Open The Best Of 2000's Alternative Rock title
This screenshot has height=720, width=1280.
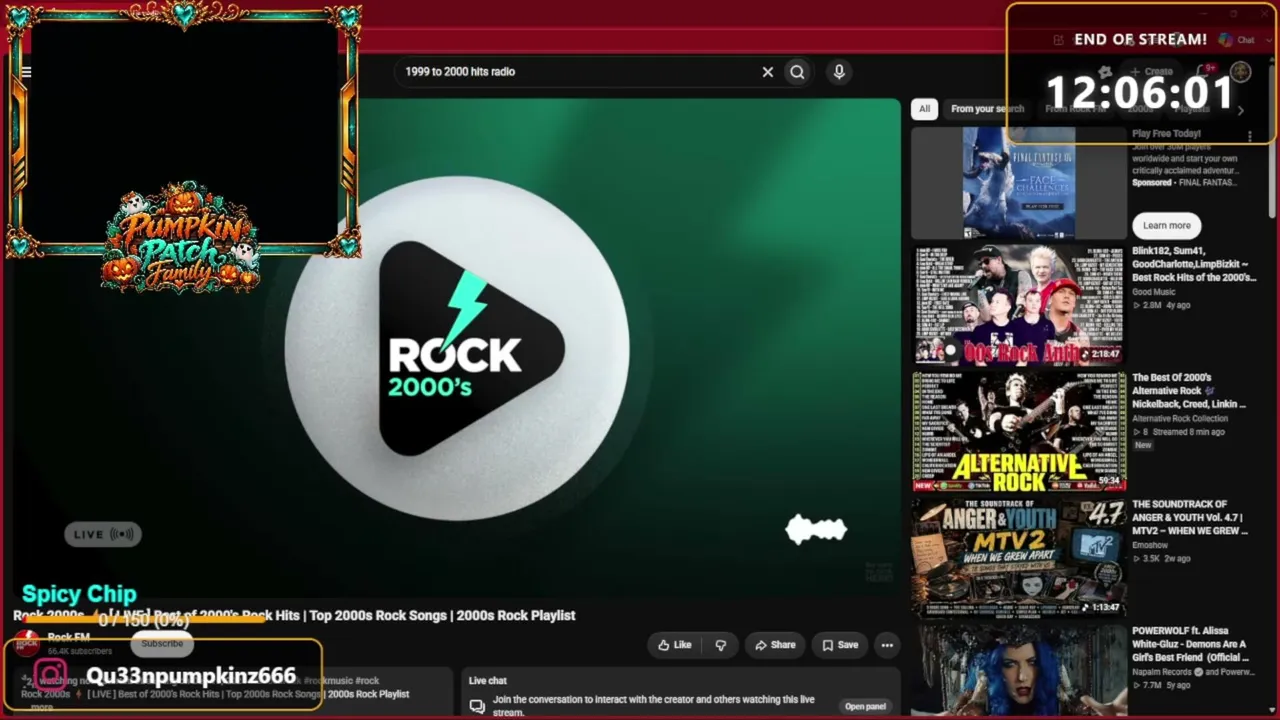[x=1190, y=391]
